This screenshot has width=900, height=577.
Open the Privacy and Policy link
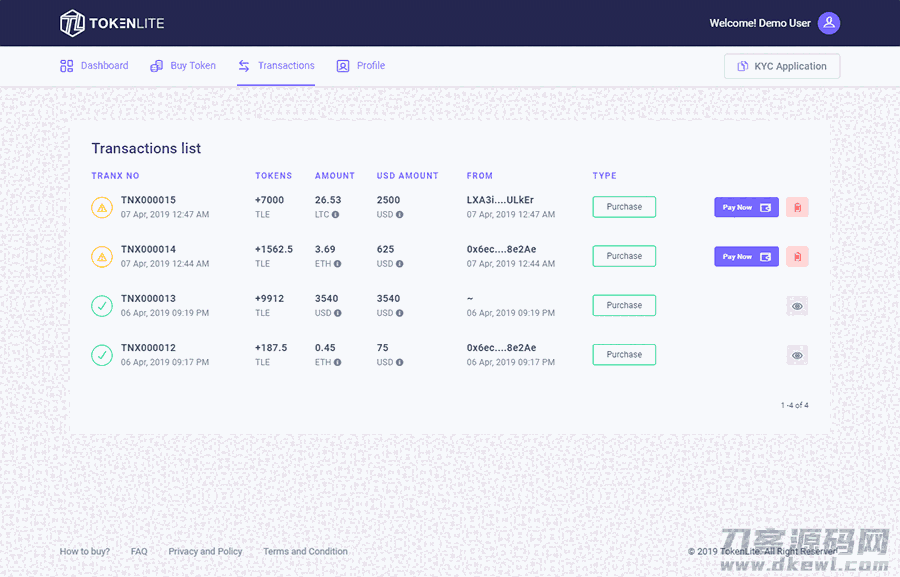tap(205, 551)
